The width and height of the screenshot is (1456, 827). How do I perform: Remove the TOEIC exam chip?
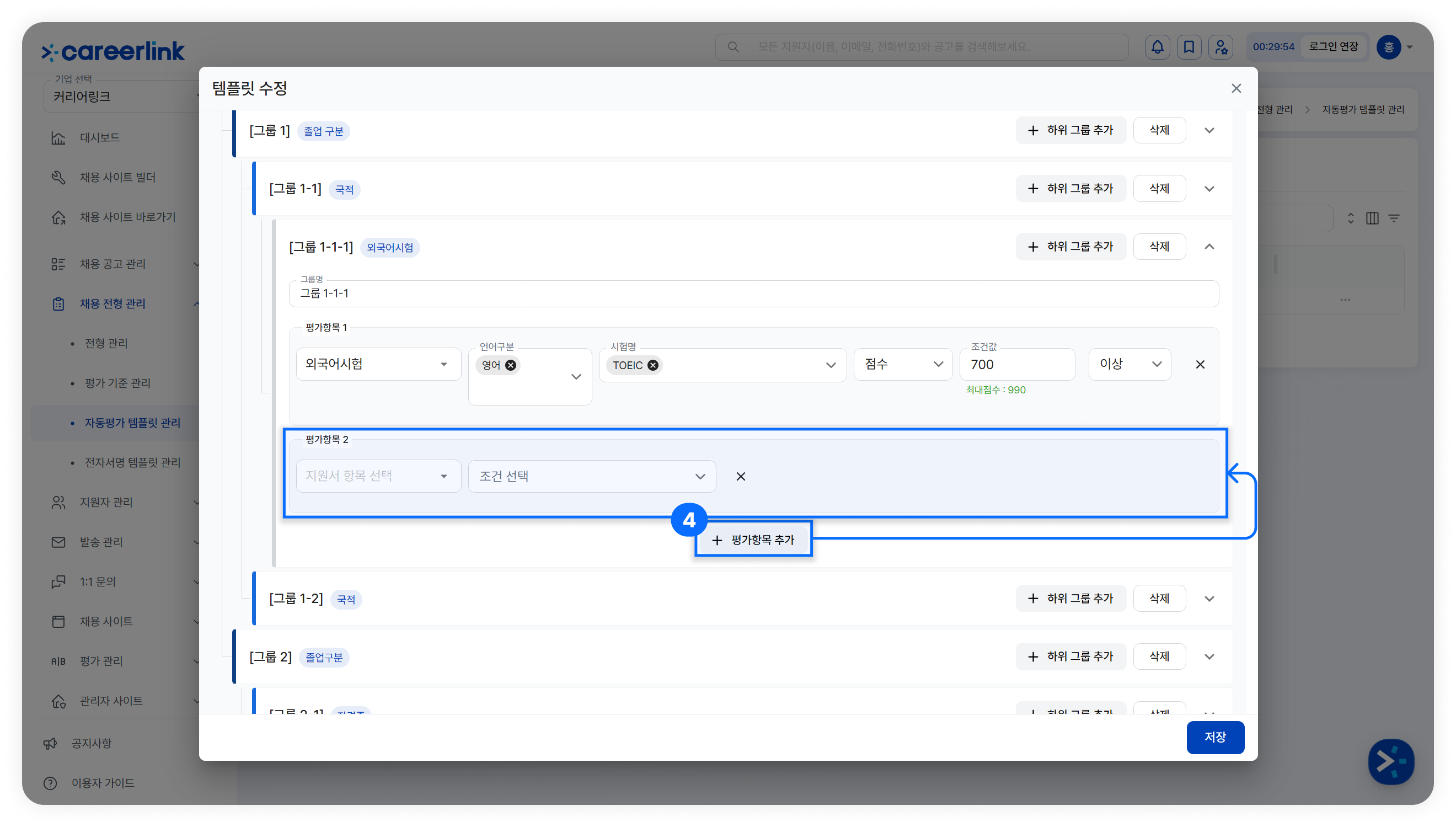pos(653,365)
